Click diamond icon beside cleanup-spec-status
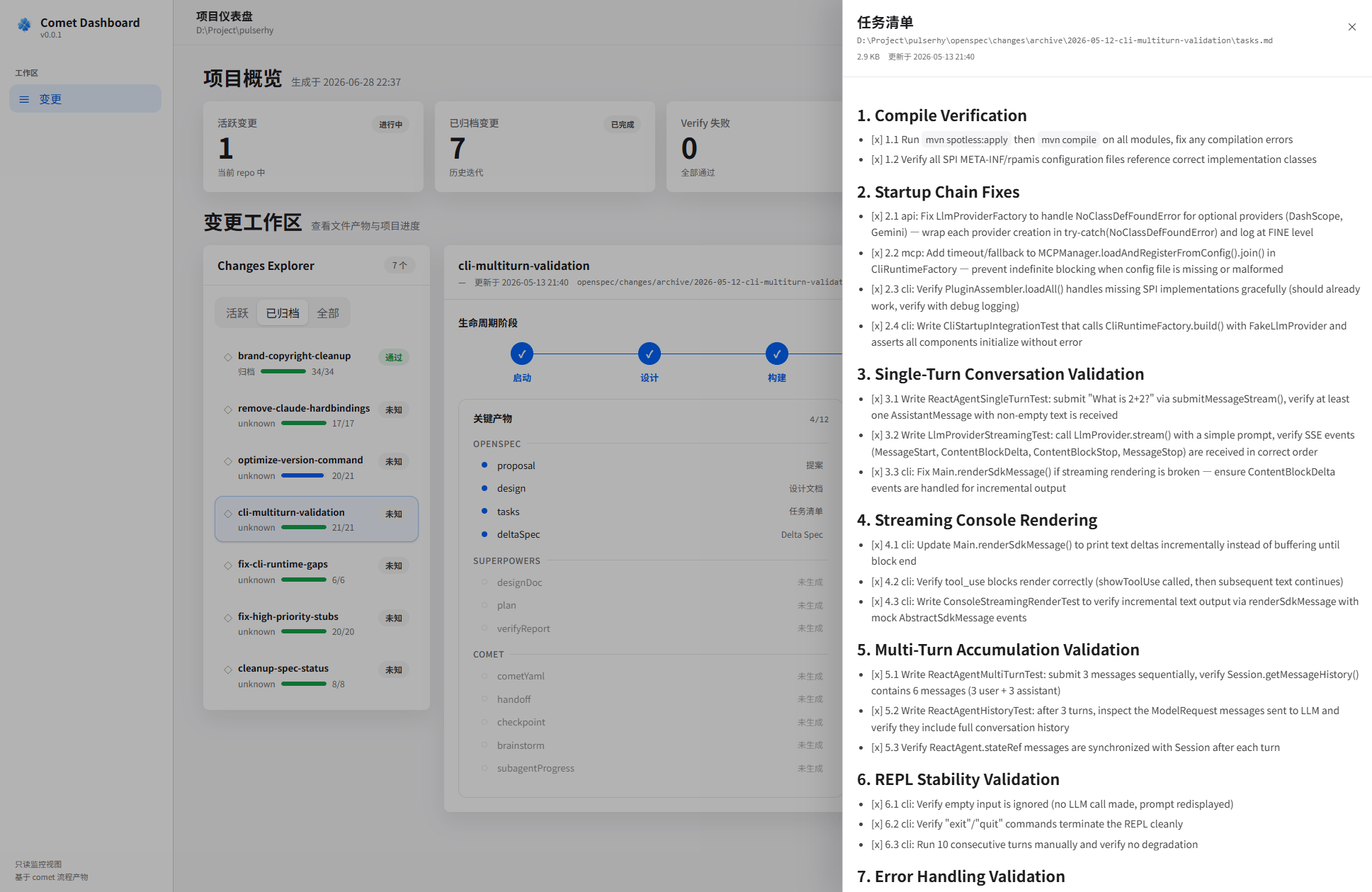Viewport: 1372px width, 892px height. [x=228, y=670]
